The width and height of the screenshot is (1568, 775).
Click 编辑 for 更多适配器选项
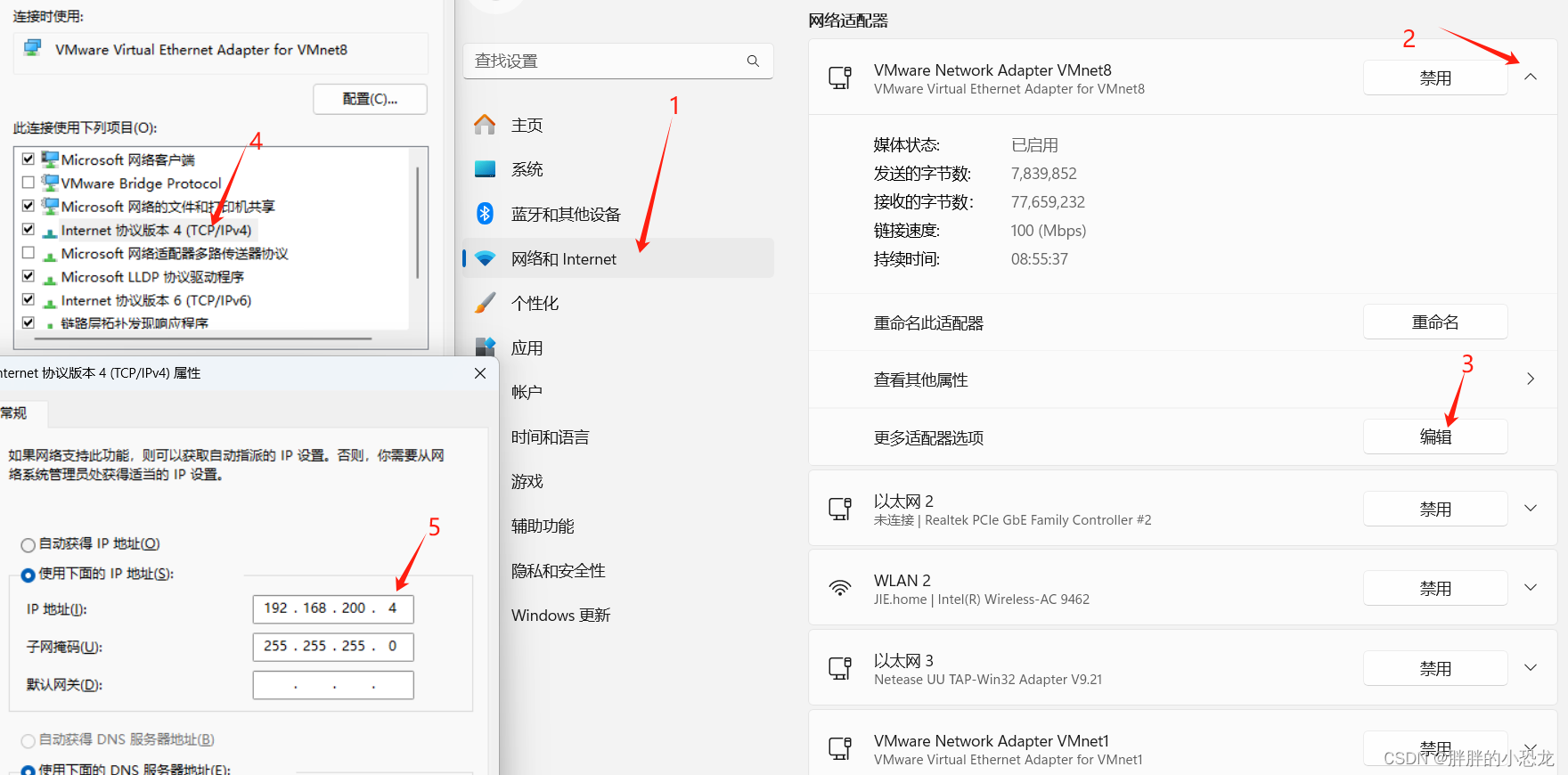click(x=1435, y=436)
